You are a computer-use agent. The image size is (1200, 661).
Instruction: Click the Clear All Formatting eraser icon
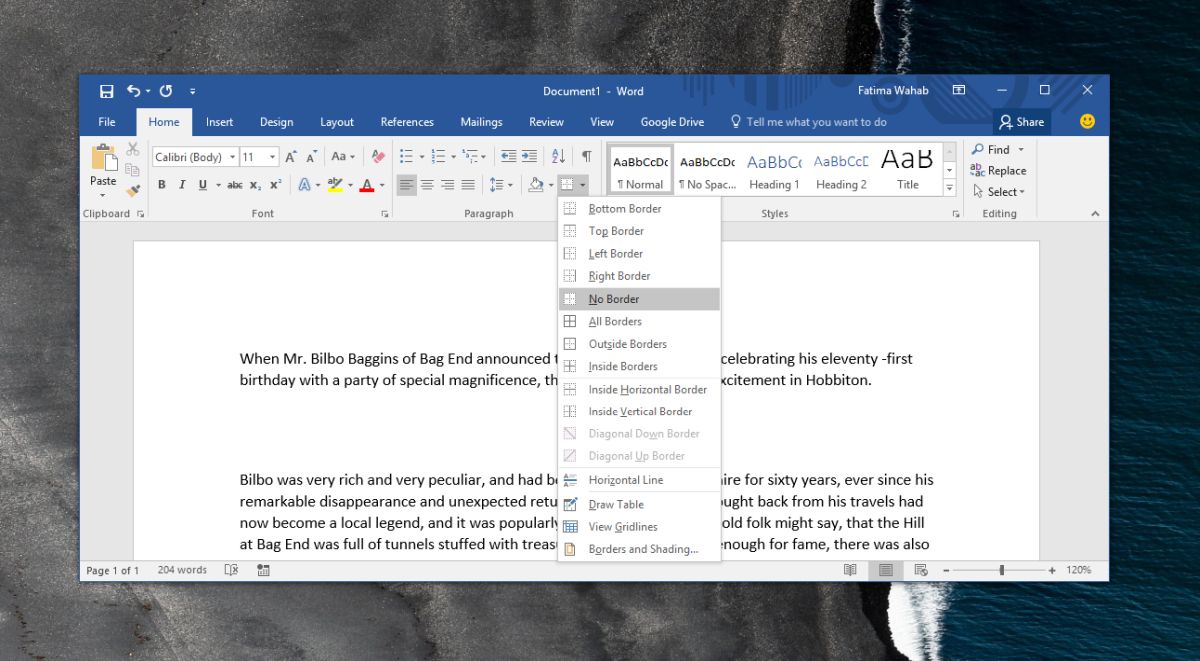[378, 157]
